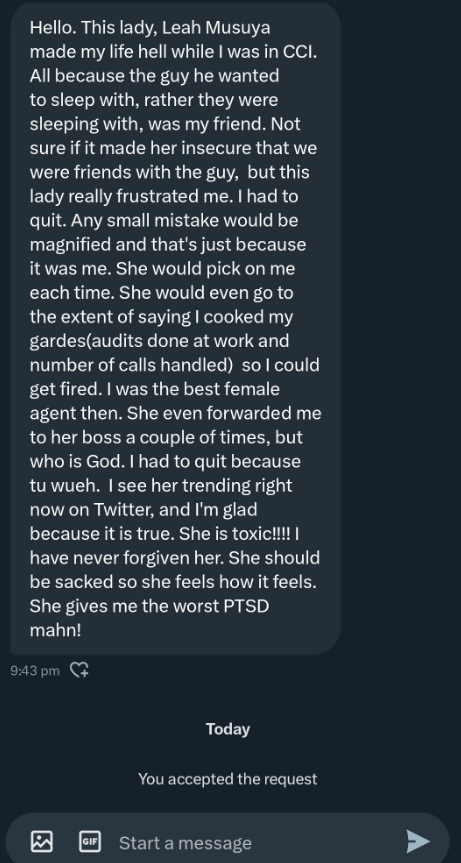Click the "Today" date divider

point(228,729)
